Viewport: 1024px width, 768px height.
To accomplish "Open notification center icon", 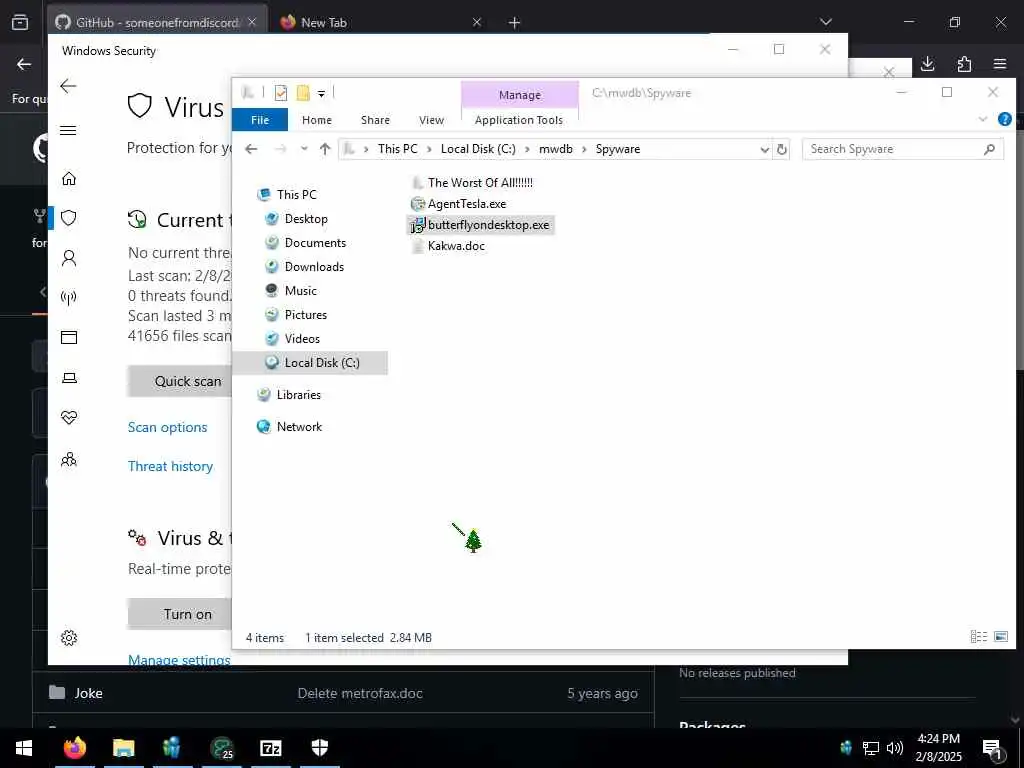I will point(992,748).
